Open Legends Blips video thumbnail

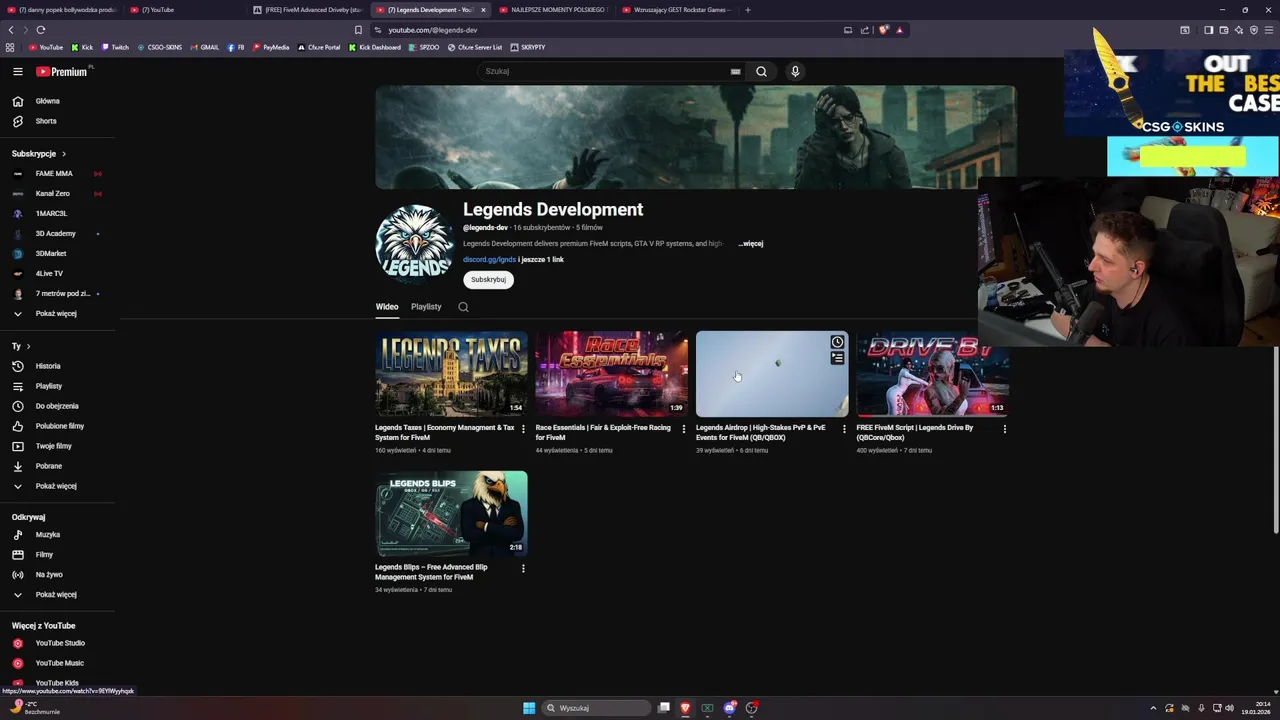point(451,513)
